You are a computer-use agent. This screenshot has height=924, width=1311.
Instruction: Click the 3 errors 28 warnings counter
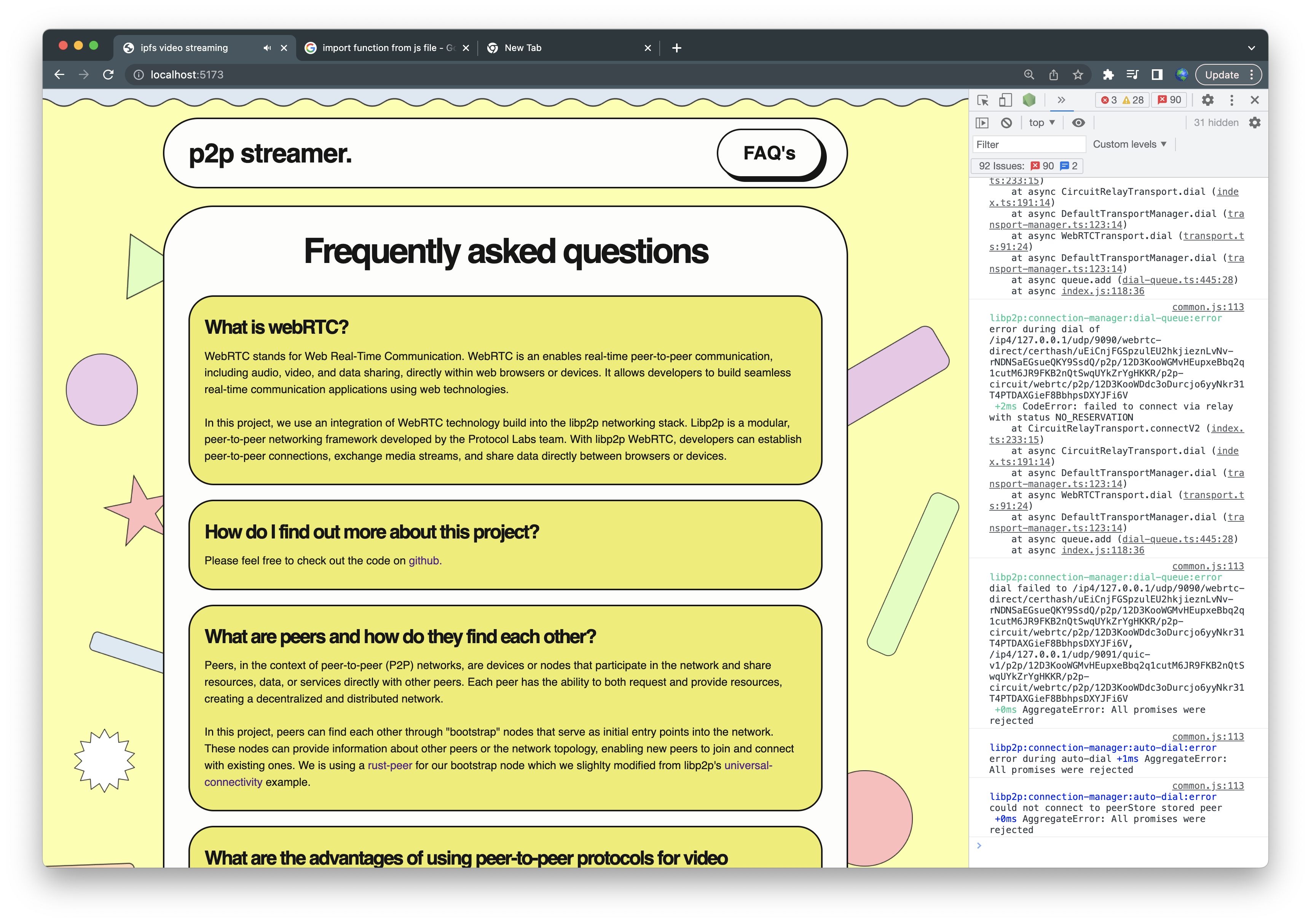(x=1122, y=100)
